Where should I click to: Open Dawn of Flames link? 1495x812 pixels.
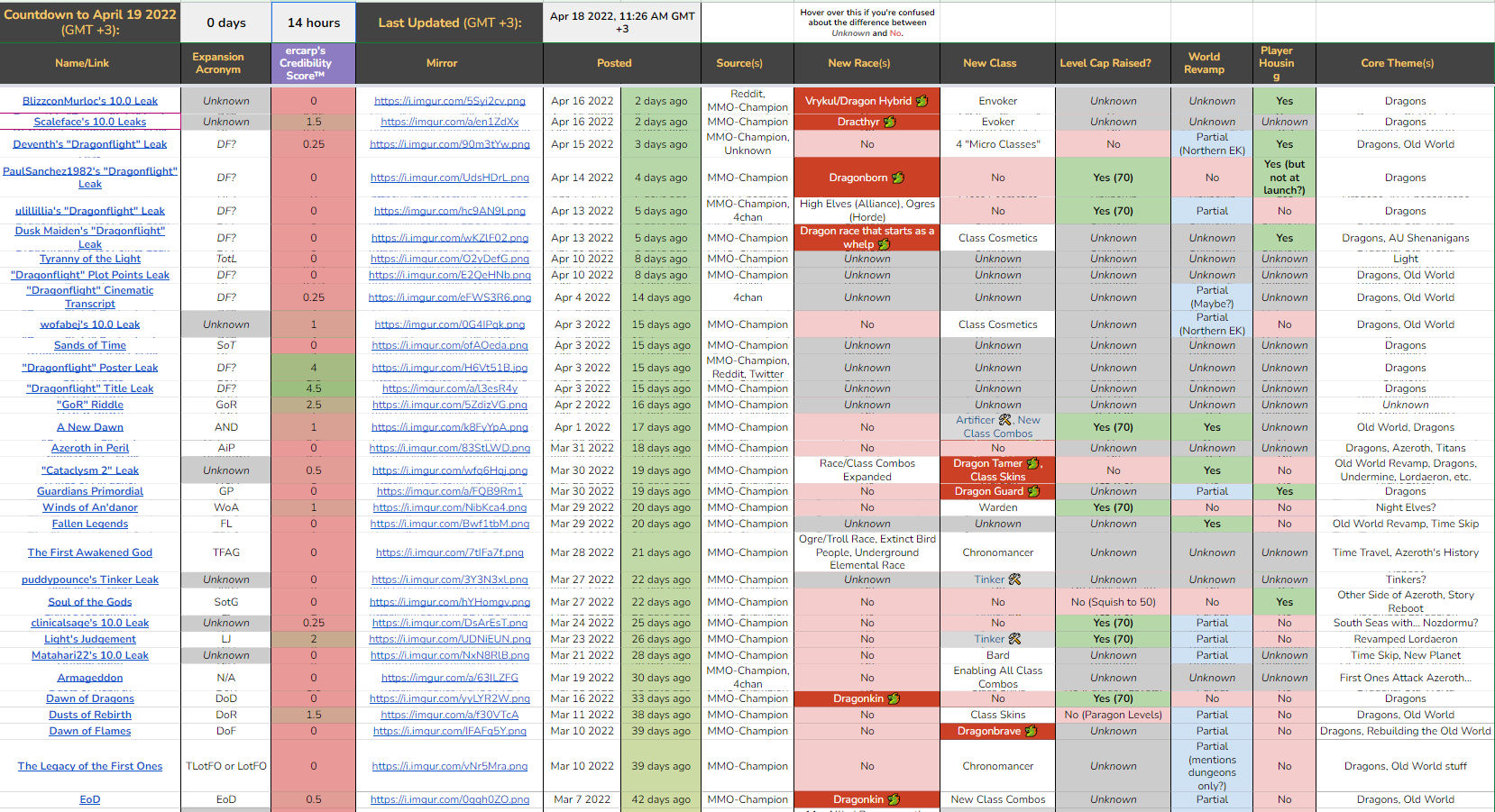(90, 731)
